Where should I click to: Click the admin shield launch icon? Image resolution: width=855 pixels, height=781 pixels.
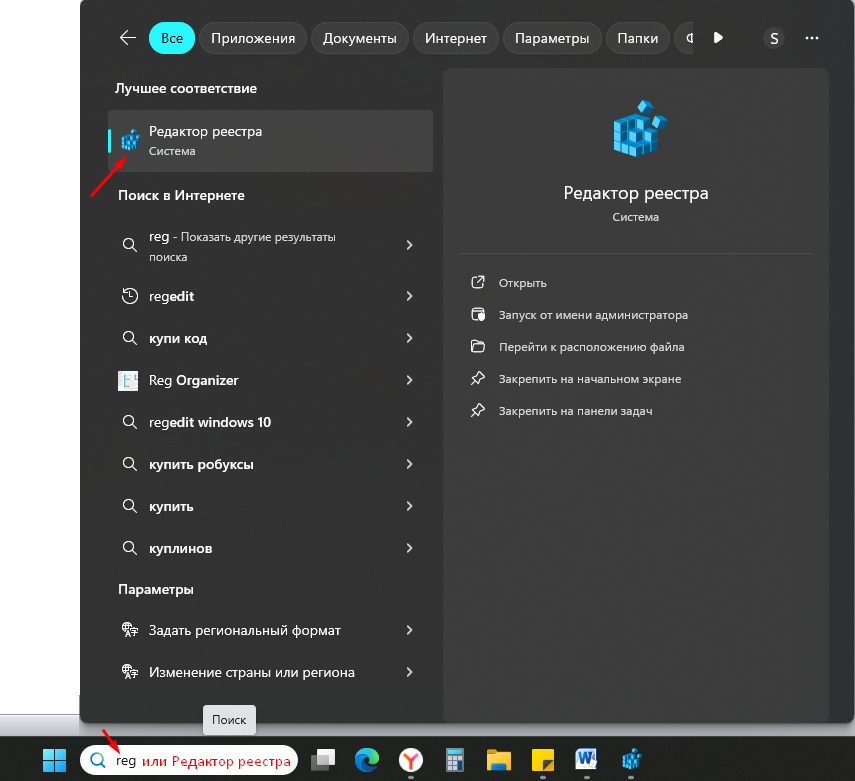[478, 315]
